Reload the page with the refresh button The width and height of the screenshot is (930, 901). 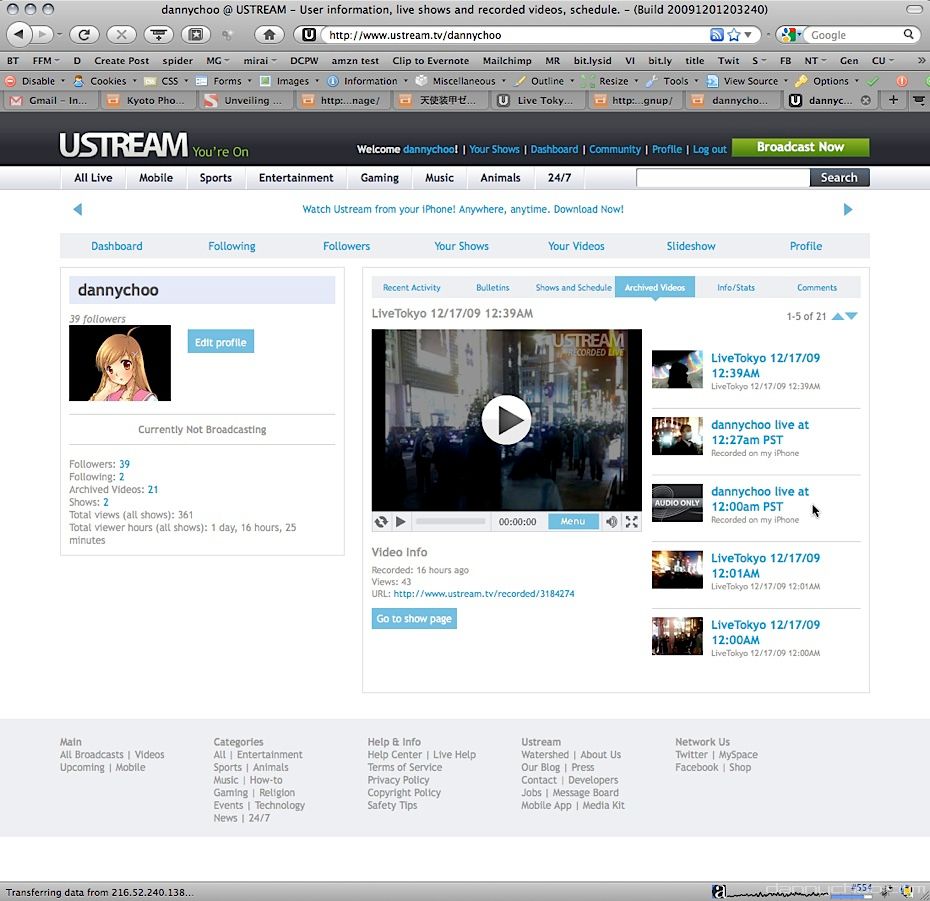tap(83, 34)
